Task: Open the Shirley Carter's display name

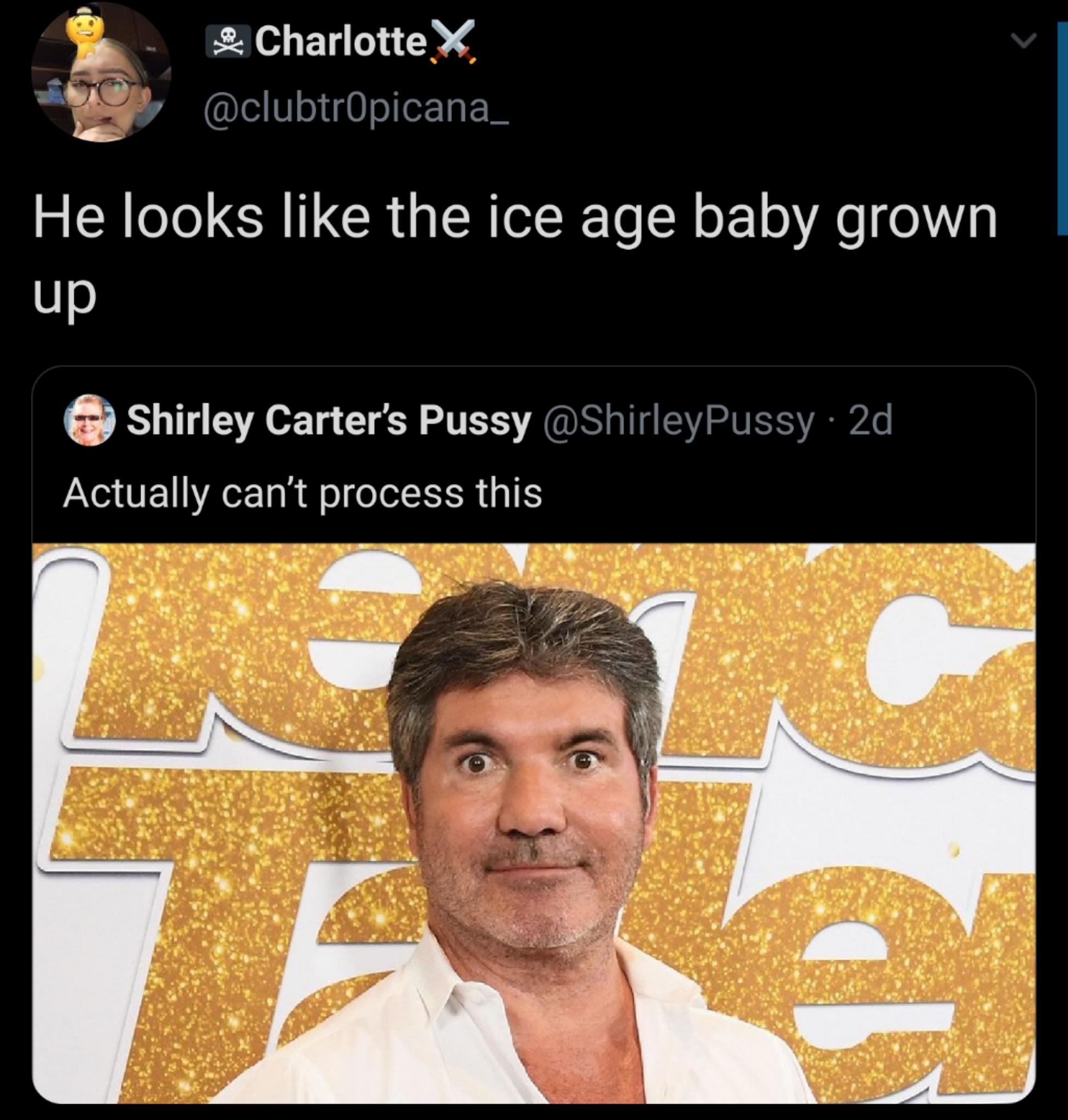Action: (328, 421)
